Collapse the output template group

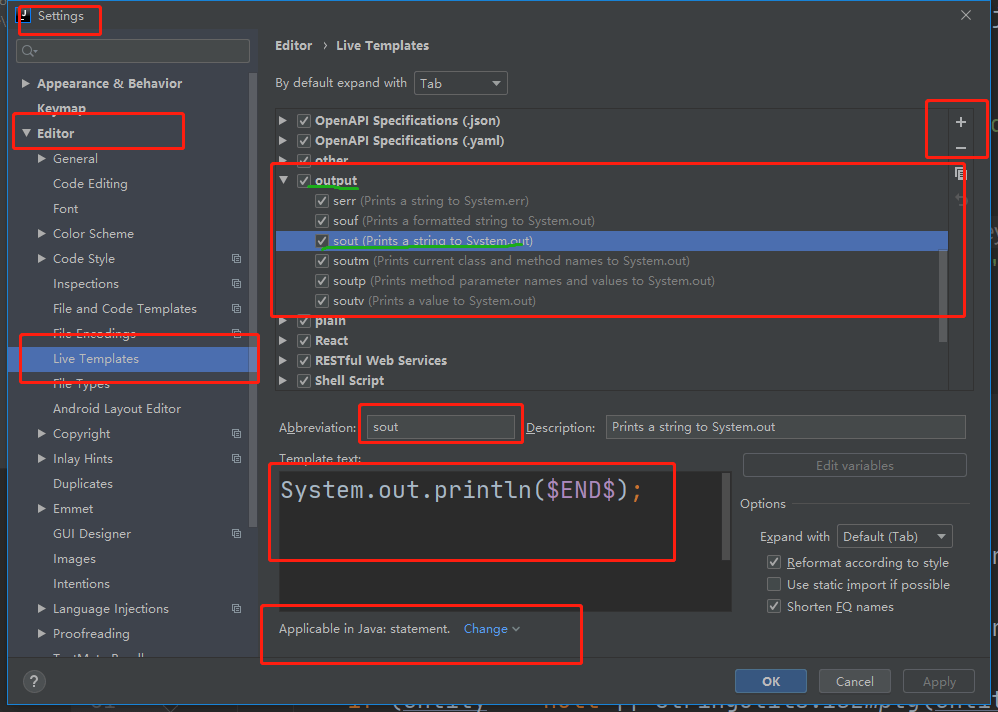coord(284,181)
